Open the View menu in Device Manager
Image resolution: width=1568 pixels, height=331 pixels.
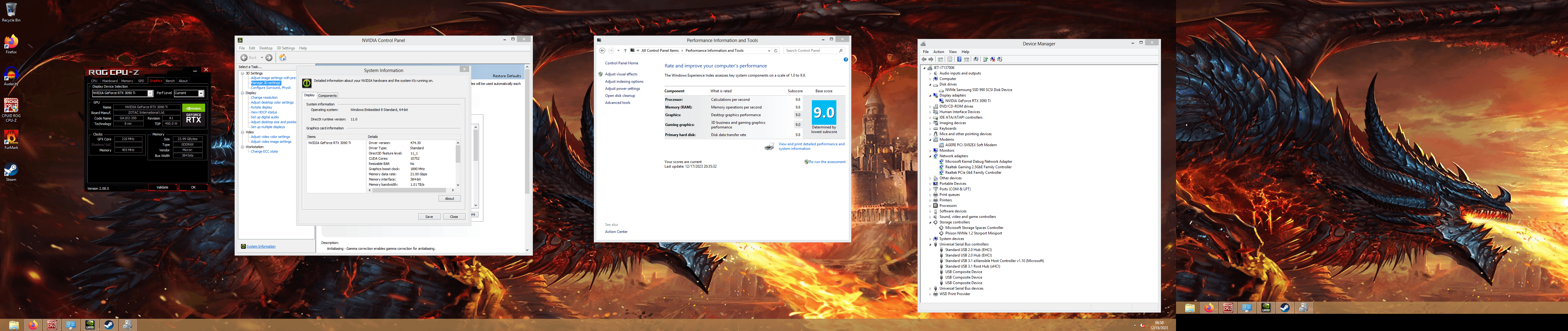point(953,52)
